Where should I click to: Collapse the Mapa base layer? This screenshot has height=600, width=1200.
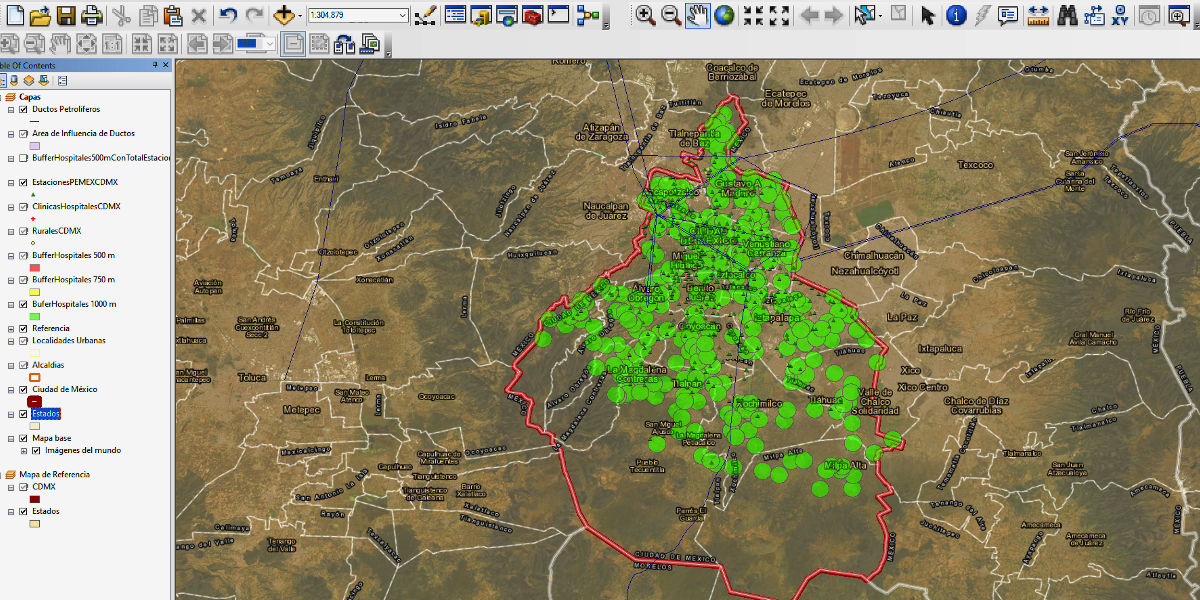pyautogui.click(x=11, y=438)
